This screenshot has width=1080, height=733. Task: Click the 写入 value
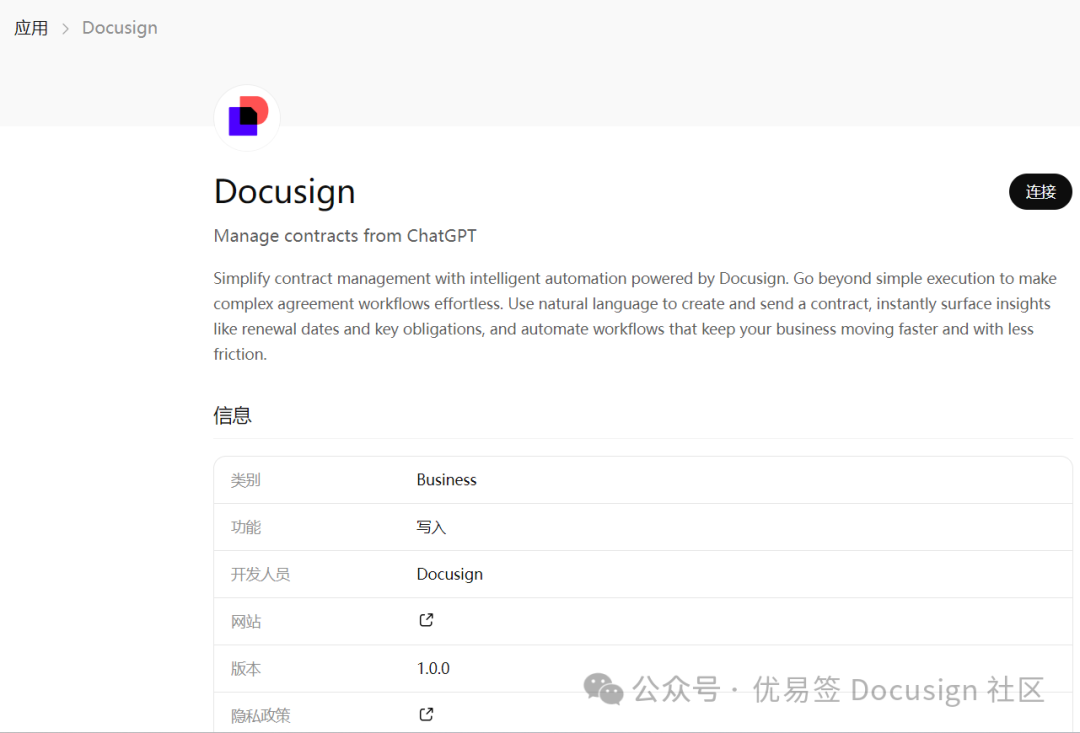[x=431, y=527]
